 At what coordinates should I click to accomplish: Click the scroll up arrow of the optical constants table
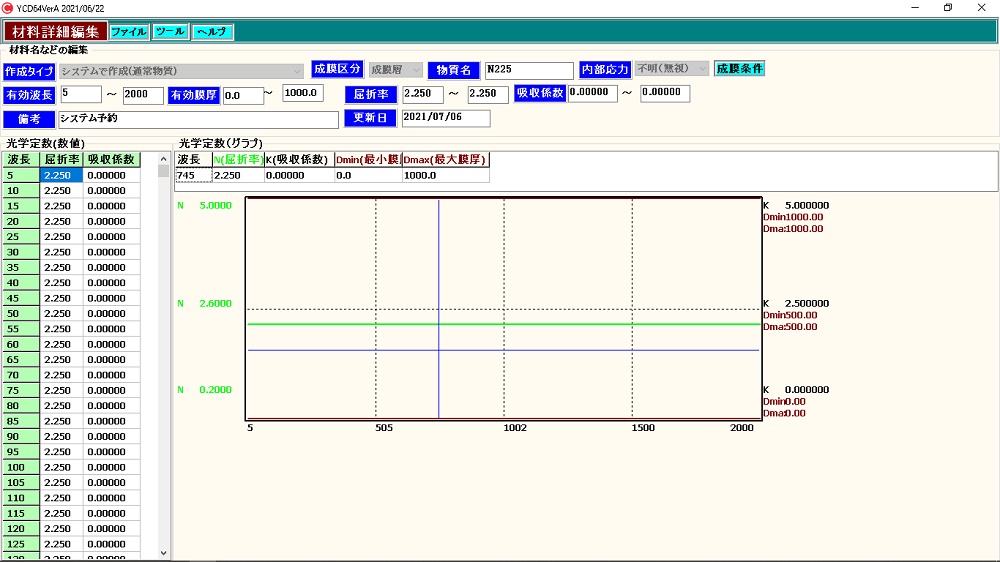point(164,159)
